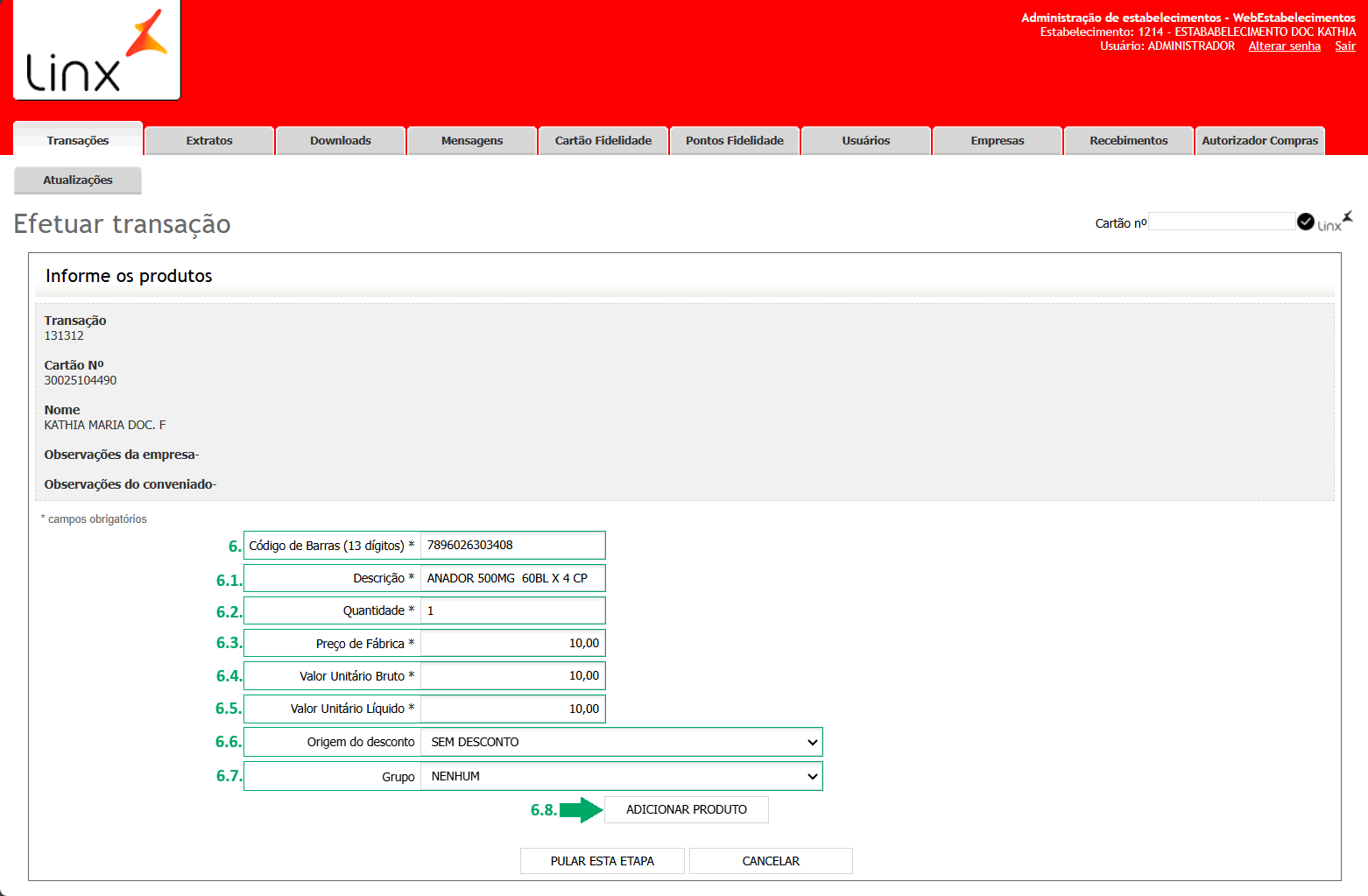Click the Sair logout link

[x=1345, y=46]
